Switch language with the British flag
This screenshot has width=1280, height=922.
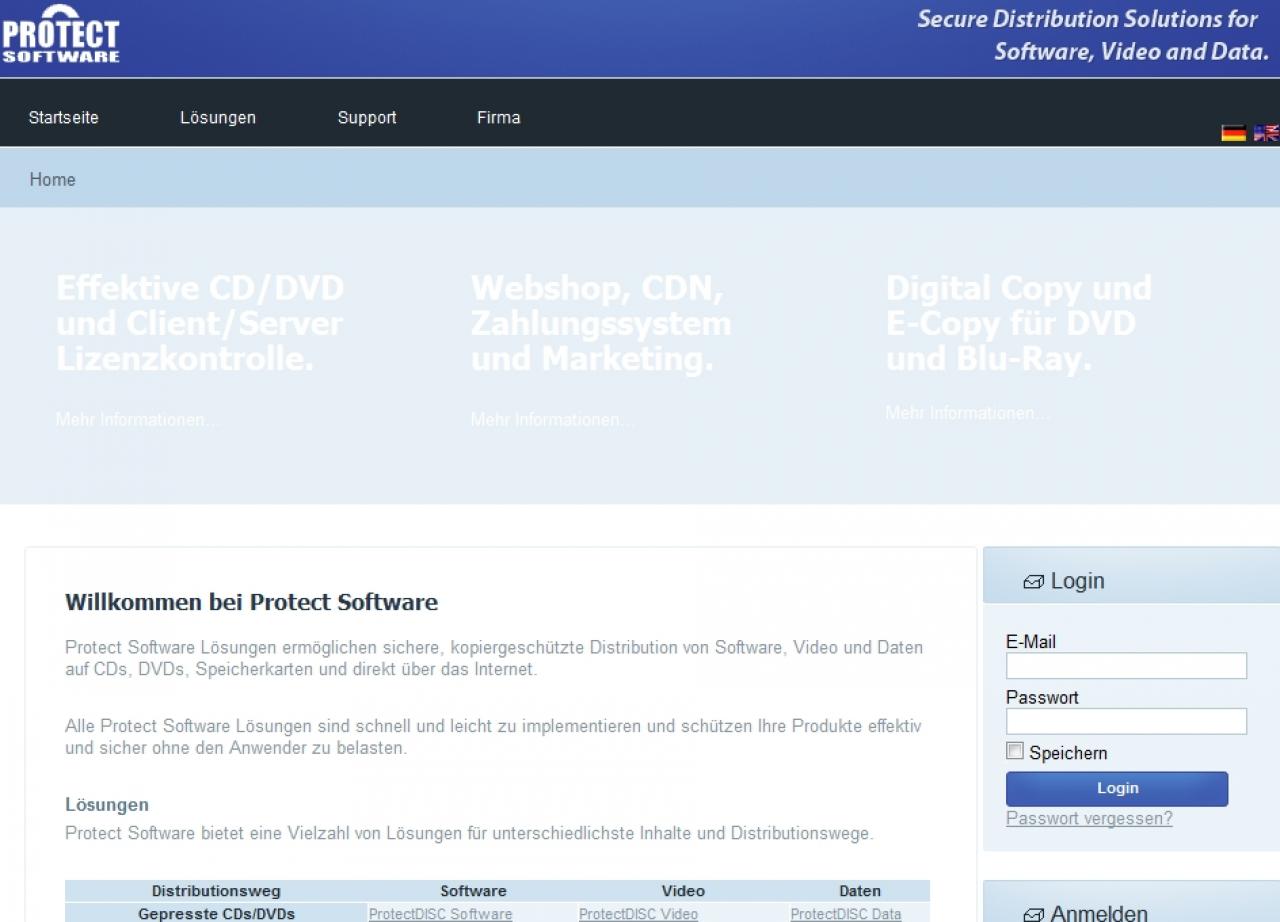(1266, 133)
